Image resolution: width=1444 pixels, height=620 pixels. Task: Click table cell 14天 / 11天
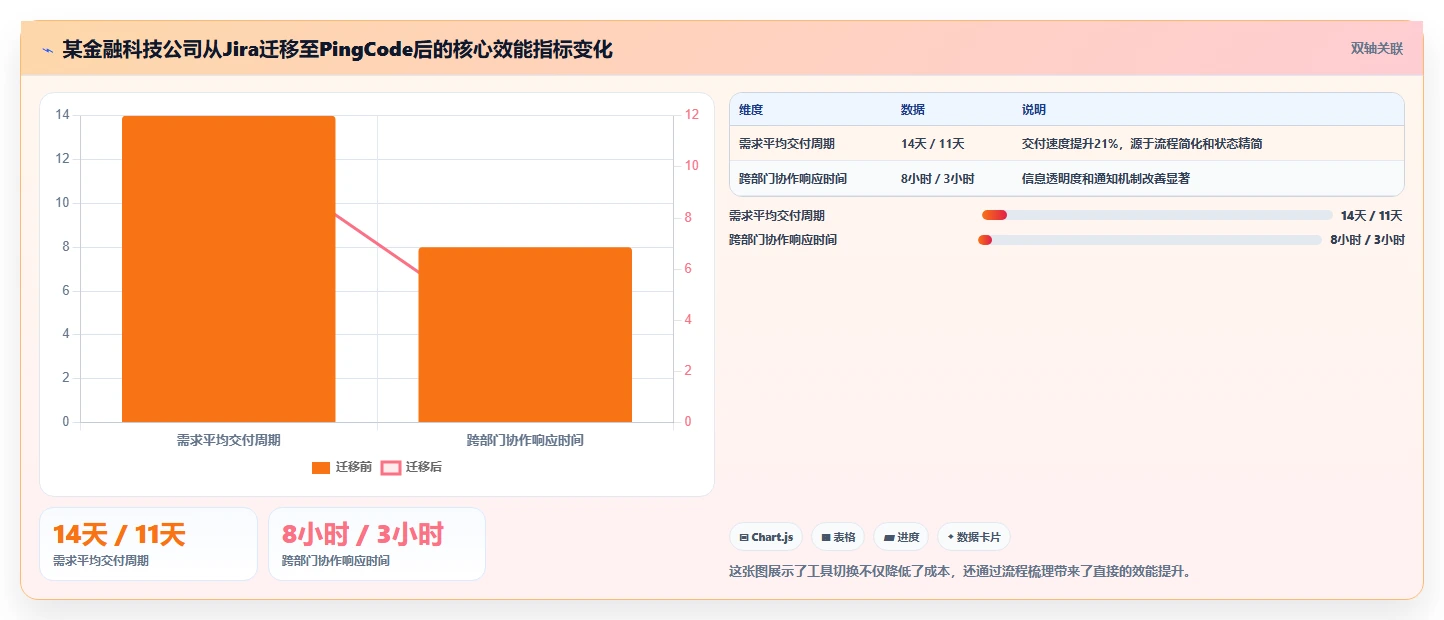point(933,144)
